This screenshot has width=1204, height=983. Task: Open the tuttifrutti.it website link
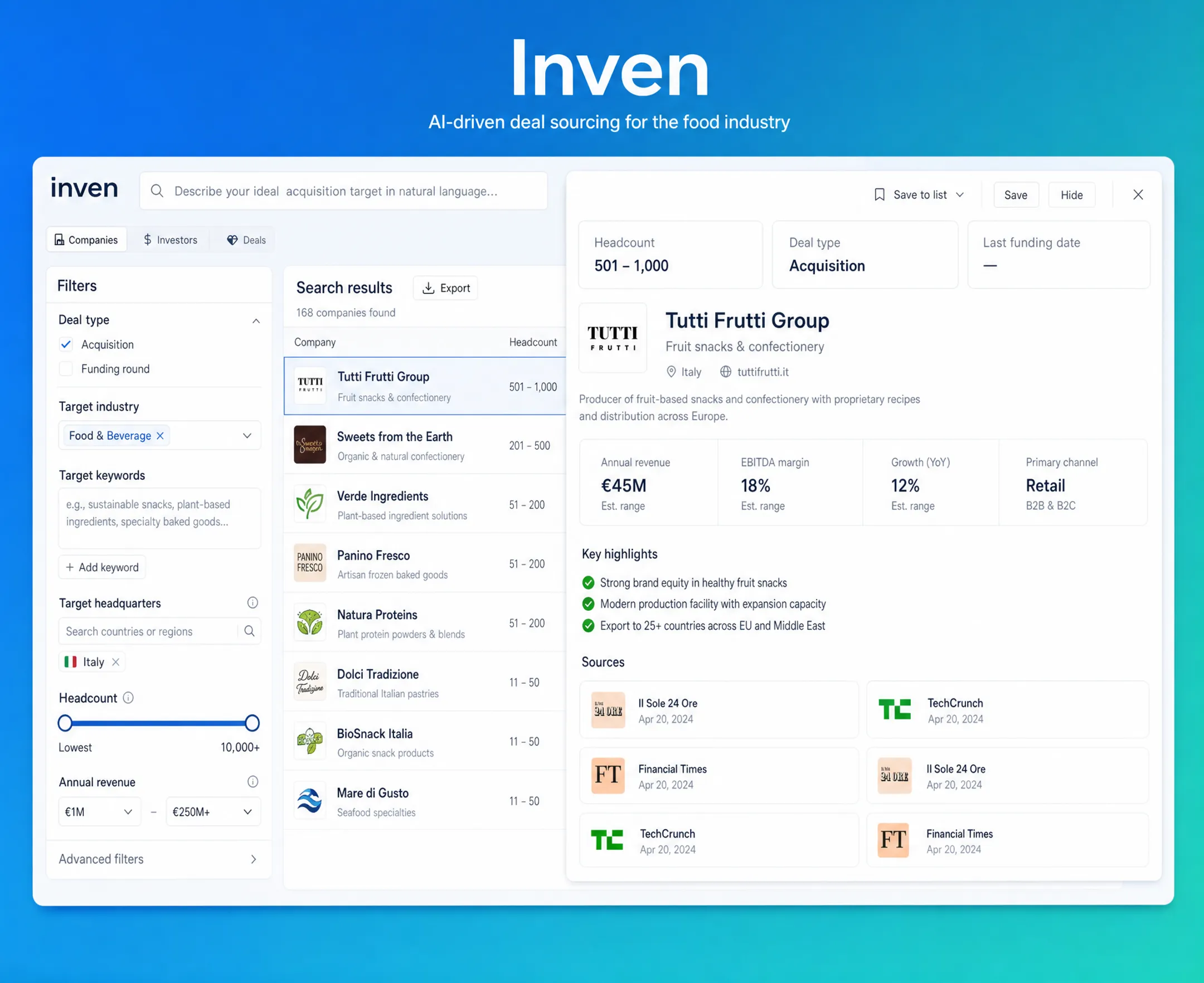point(763,372)
